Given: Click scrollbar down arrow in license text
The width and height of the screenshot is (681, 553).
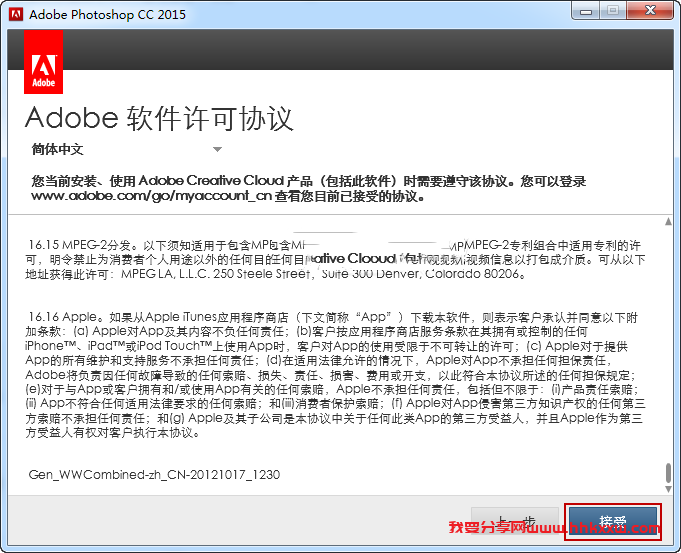Looking at the screenshot, I should pyautogui.click(x=668, y=489).
